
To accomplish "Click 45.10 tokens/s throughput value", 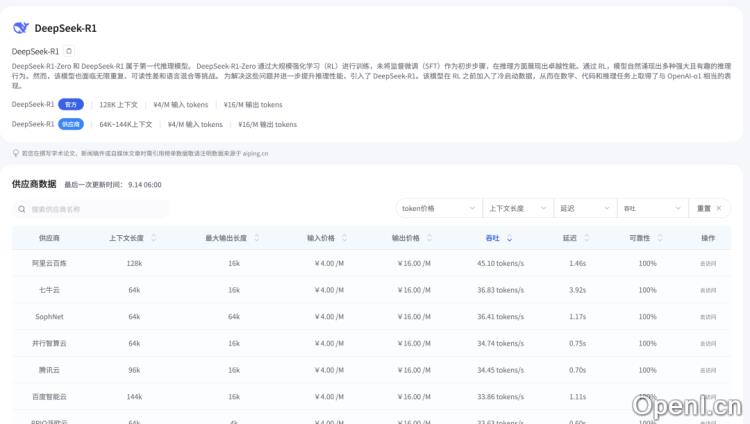I will pyautogui.click(x=500, y=263).
